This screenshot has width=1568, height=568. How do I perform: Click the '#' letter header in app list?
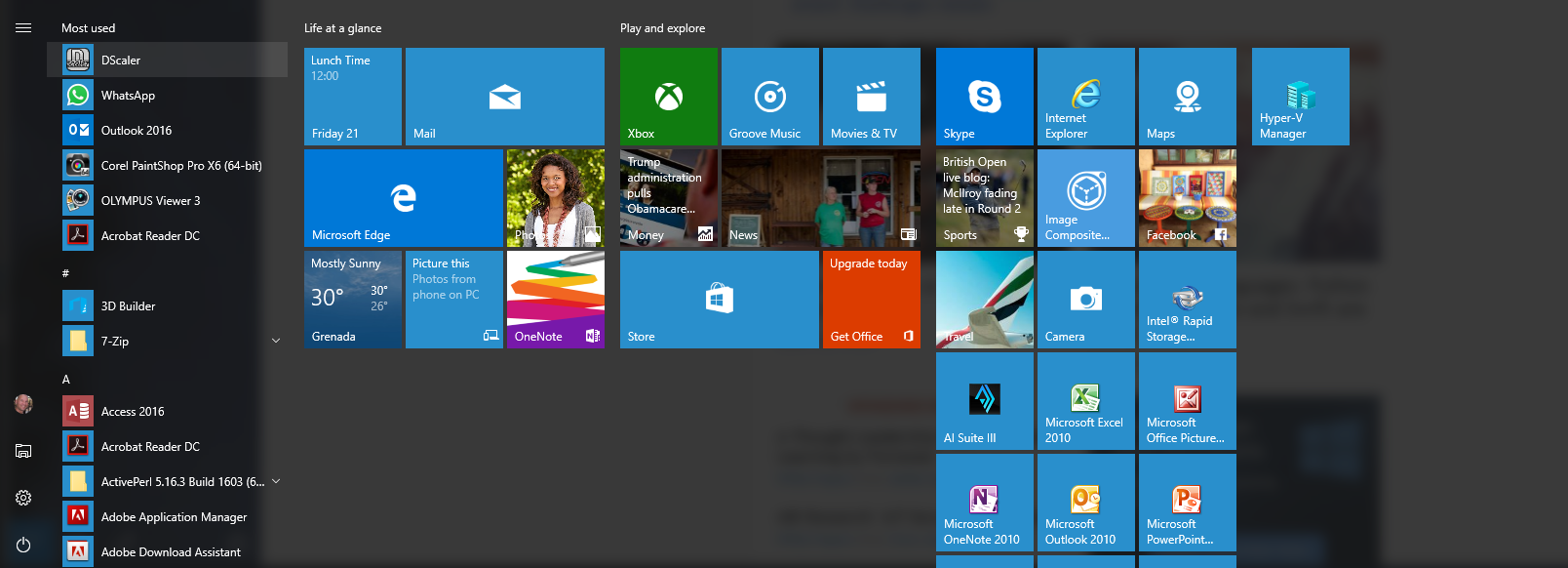tap(65, 273)
